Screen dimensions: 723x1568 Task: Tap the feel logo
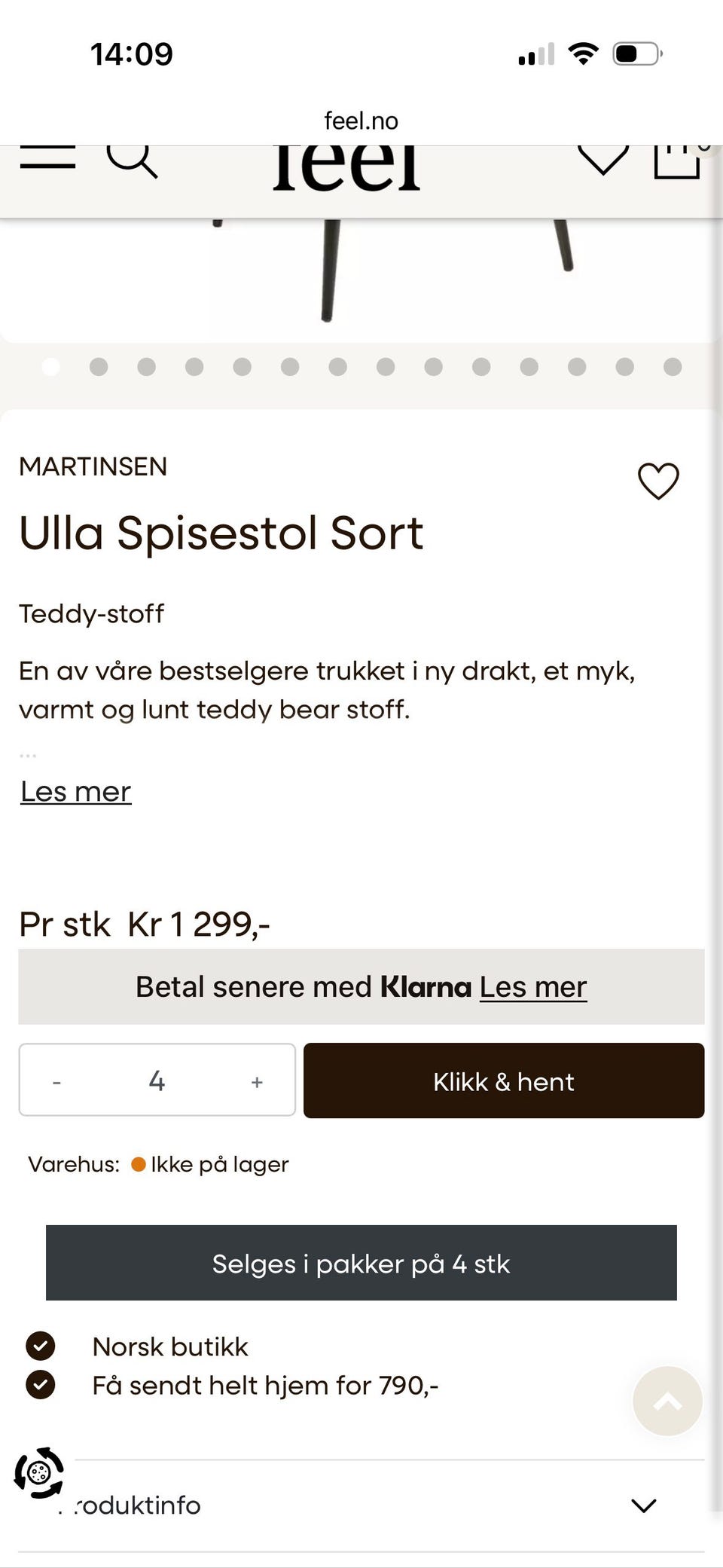click(346, 167)
